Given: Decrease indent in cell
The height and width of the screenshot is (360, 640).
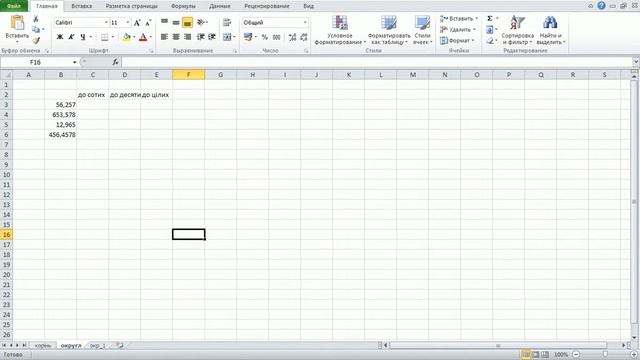Looking at the screenshot, I should click(x=200, y=37).
